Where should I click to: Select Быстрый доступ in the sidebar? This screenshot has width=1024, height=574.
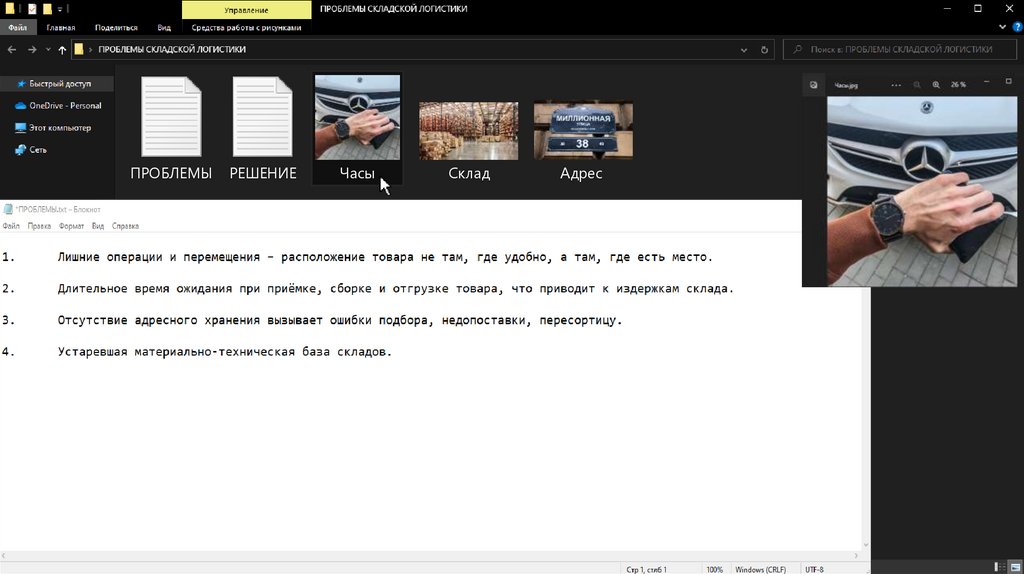59,84
